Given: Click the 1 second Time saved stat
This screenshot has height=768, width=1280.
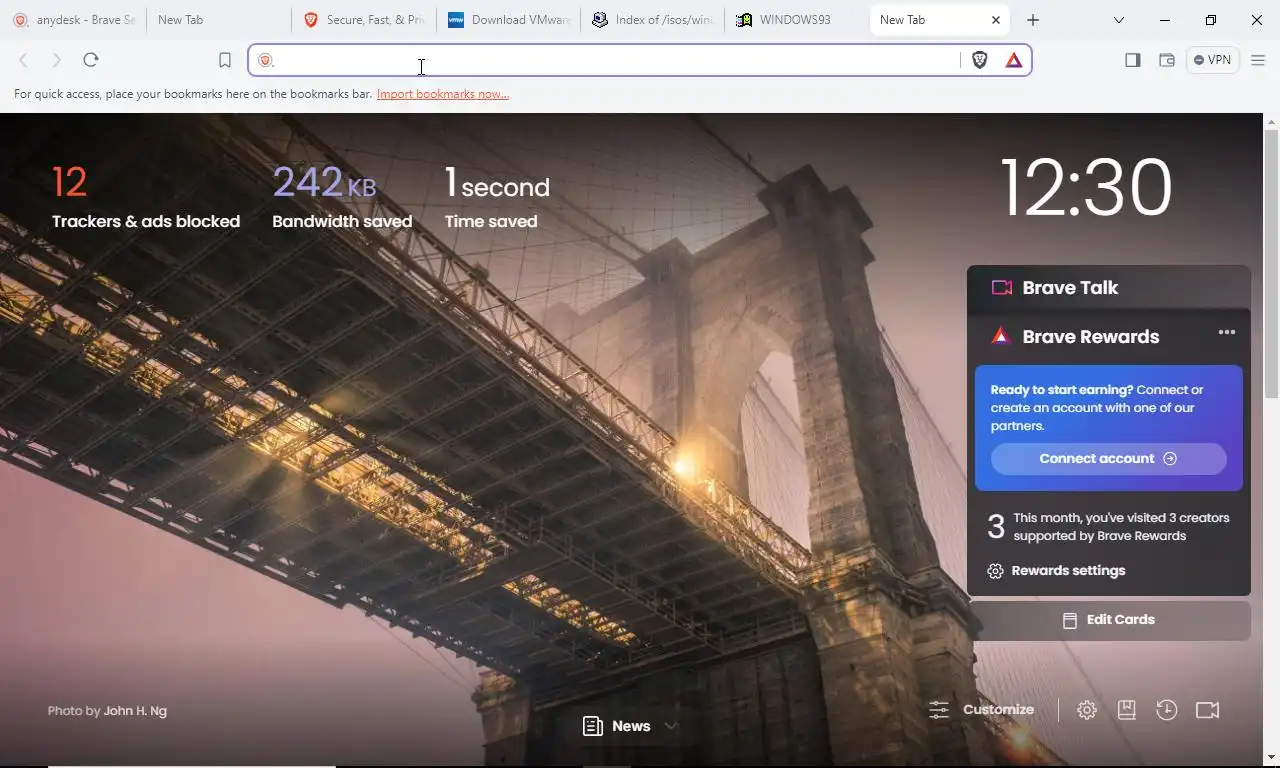Looking at the screenshot, I should (497, 197).
